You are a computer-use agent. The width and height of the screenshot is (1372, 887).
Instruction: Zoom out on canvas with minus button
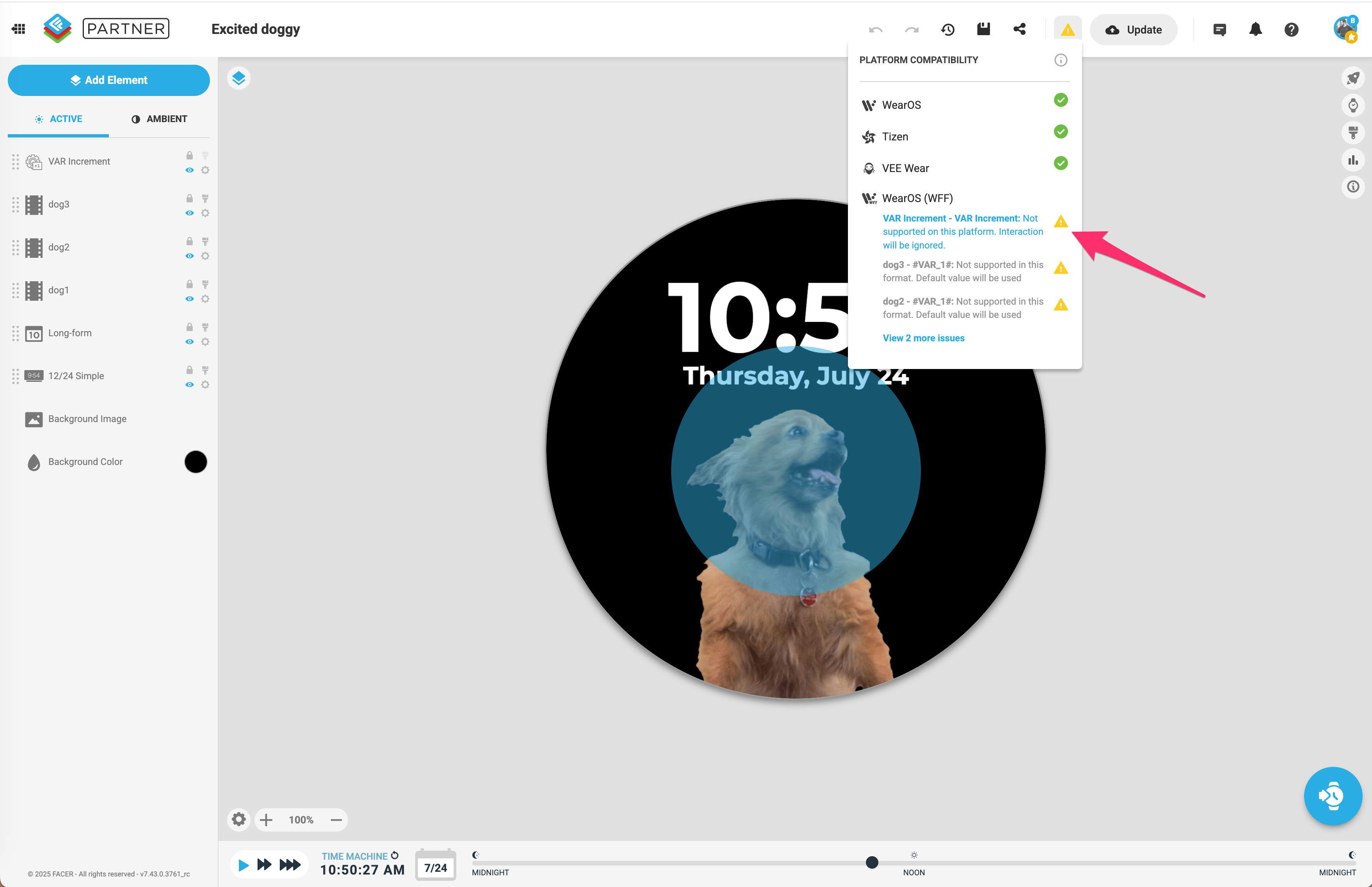pos(336,820)
